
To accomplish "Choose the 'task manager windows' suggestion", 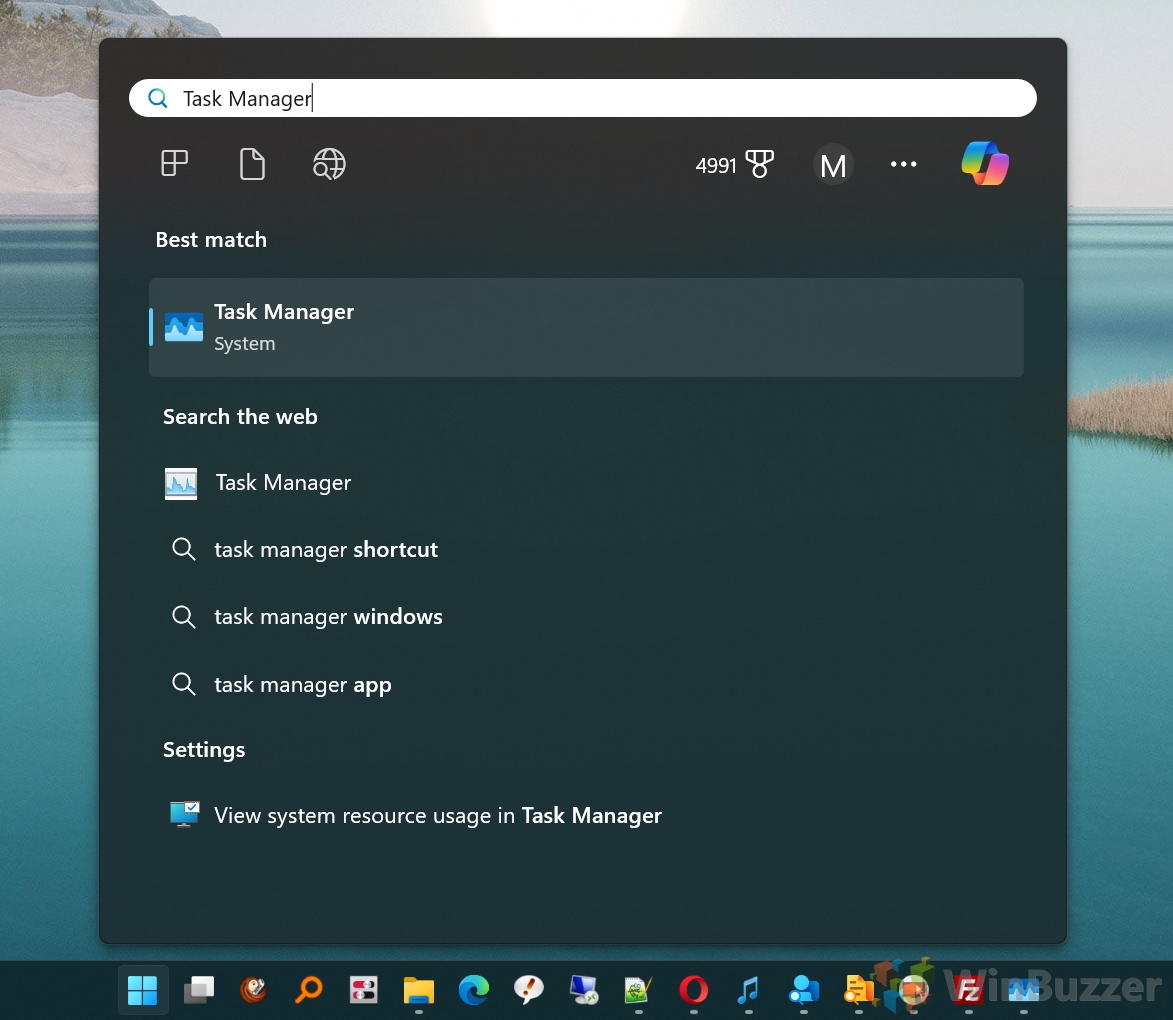I will (x=328, y=617).
